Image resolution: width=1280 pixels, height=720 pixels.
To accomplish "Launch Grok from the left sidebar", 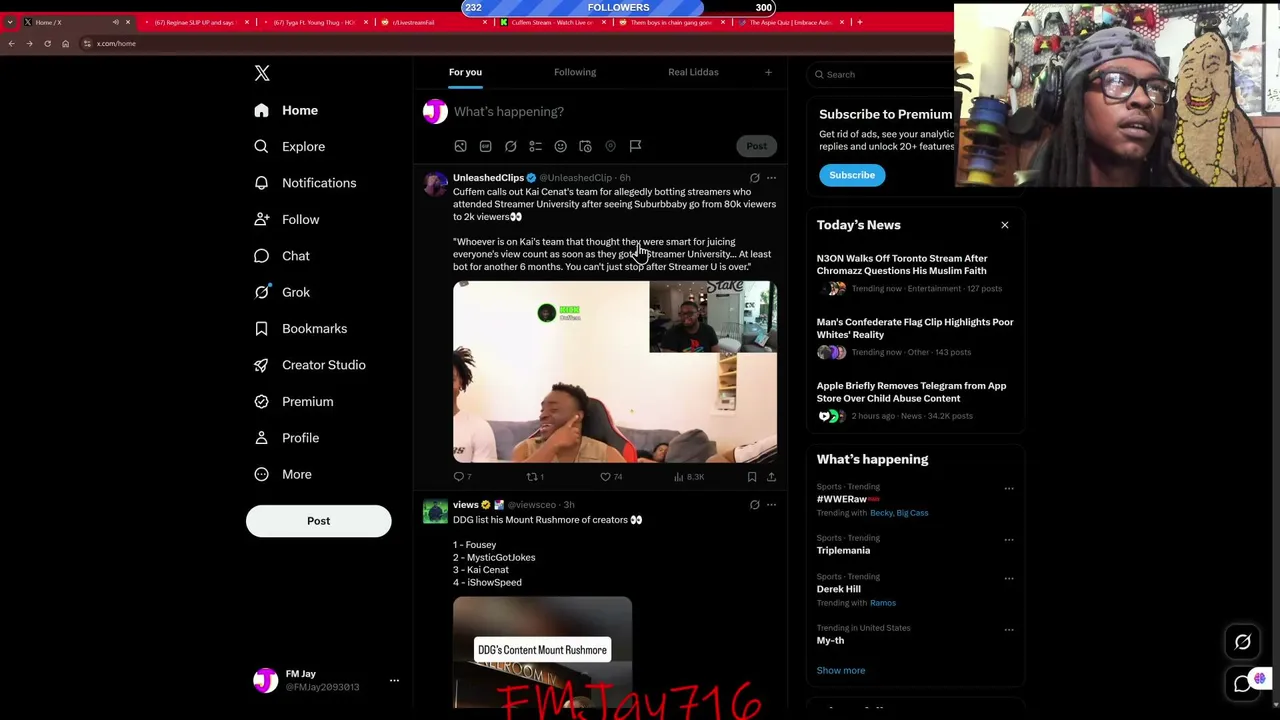I will coord(282,292).
